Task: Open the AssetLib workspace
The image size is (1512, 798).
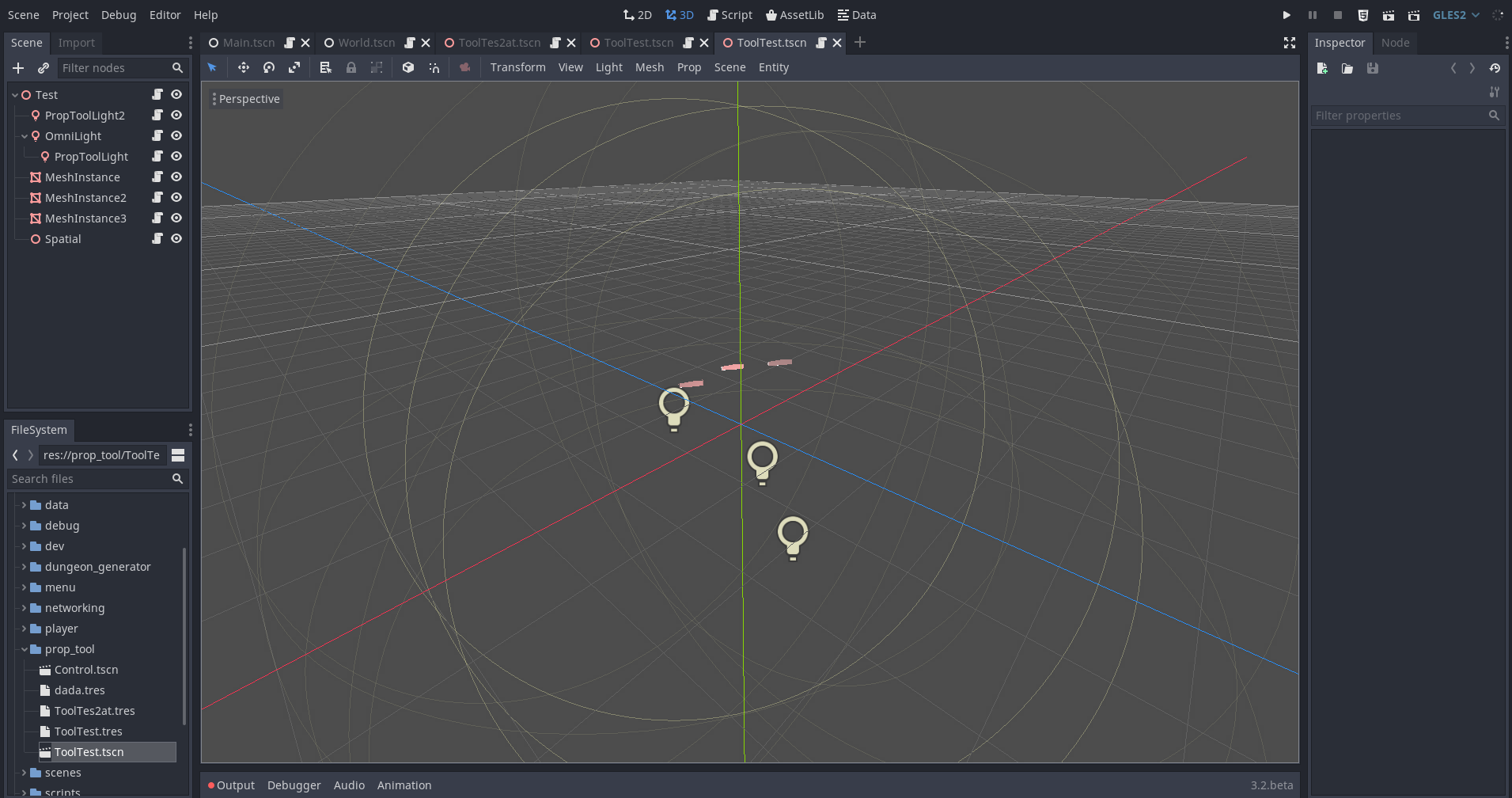Action: click(x=794, y=15)
